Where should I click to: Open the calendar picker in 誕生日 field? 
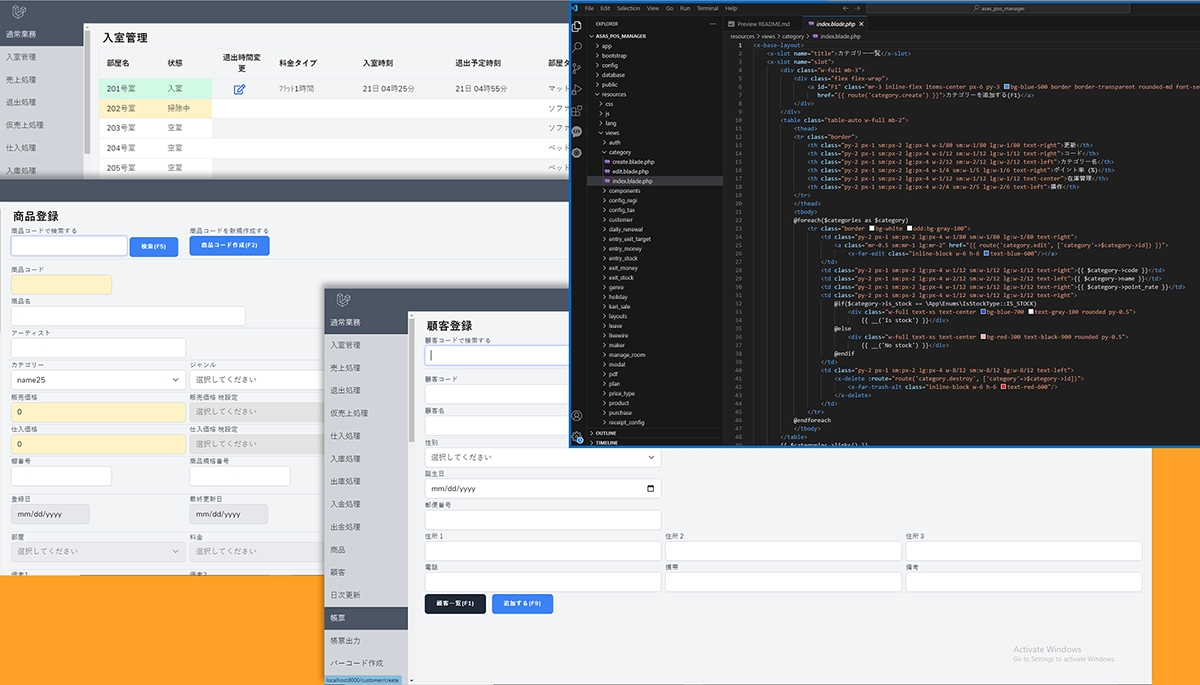pos(652,489)
